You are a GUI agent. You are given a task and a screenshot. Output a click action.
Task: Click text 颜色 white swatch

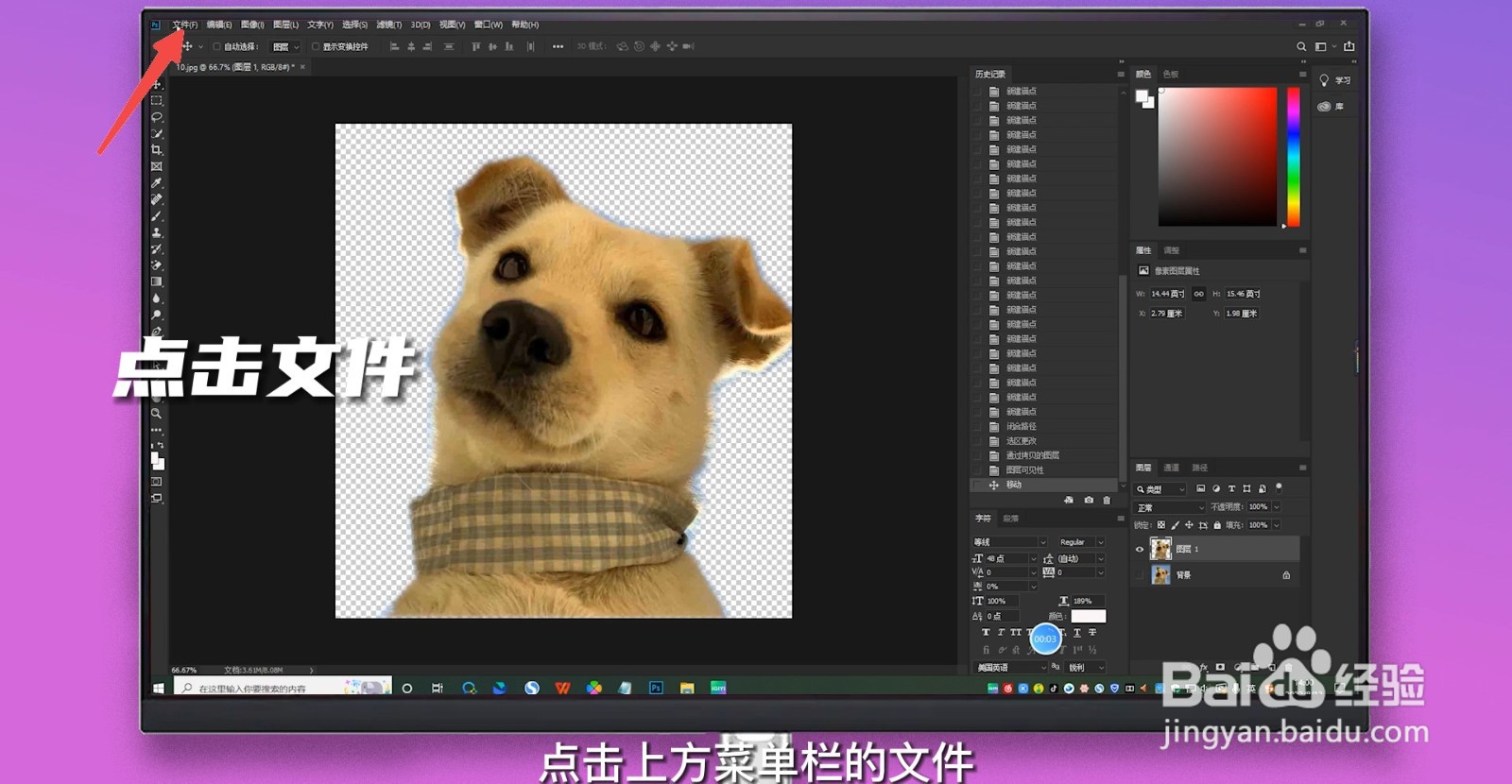(1088, 616)
